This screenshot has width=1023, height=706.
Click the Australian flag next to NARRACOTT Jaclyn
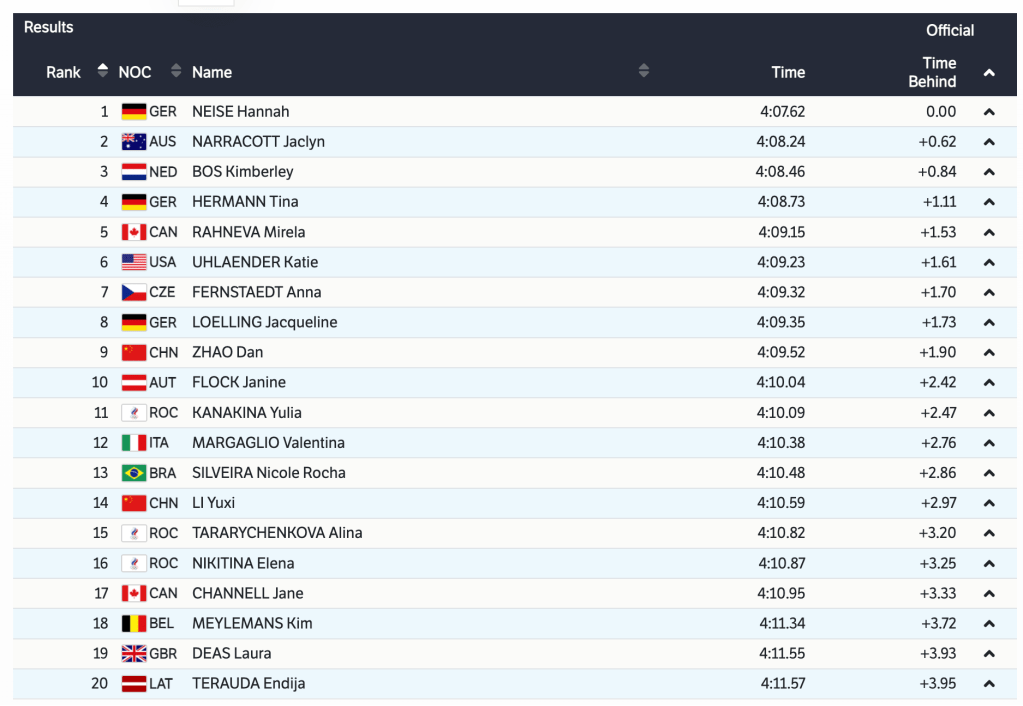tap(134, 142)
